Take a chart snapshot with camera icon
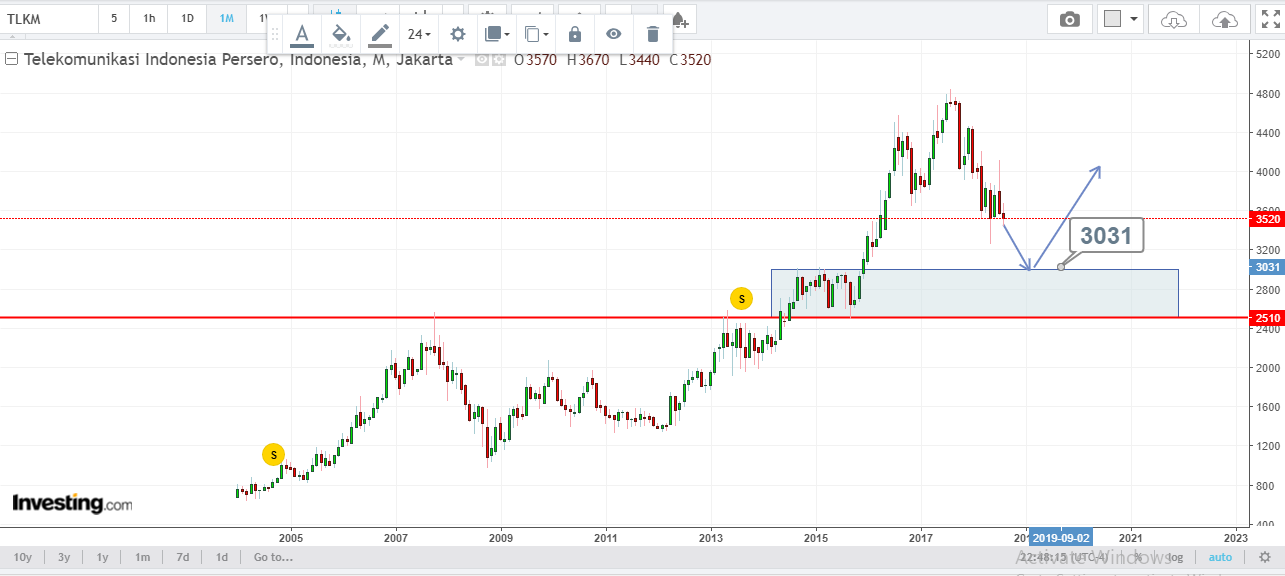 1070,19
